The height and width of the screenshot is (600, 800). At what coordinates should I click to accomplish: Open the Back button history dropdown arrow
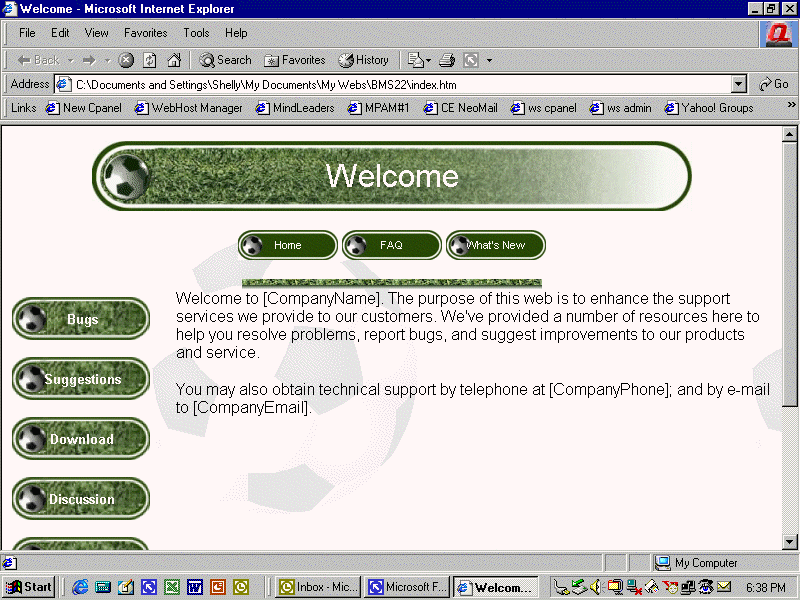[x=71, y=60]
